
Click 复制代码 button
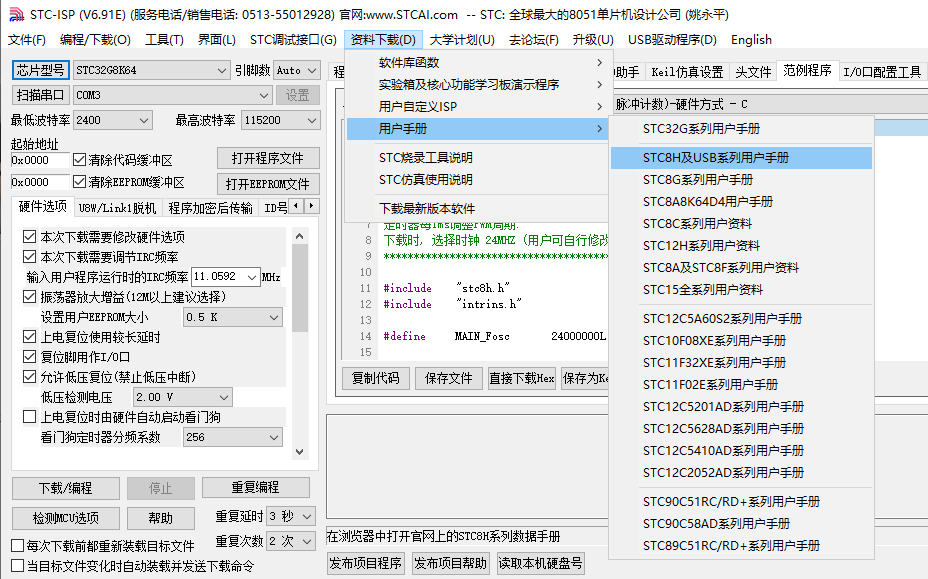pyautogui.click(x=375, y=378)
